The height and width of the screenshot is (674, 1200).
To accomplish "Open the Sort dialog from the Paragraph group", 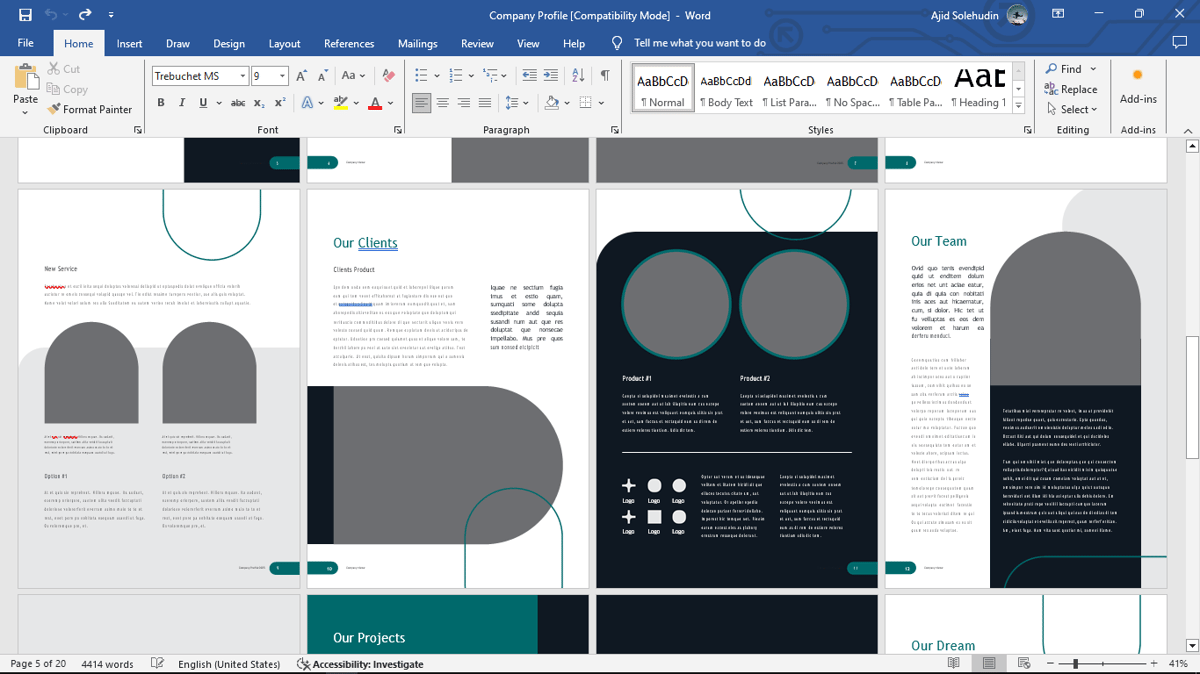I will pyautogui.click(x=578, y=75).
